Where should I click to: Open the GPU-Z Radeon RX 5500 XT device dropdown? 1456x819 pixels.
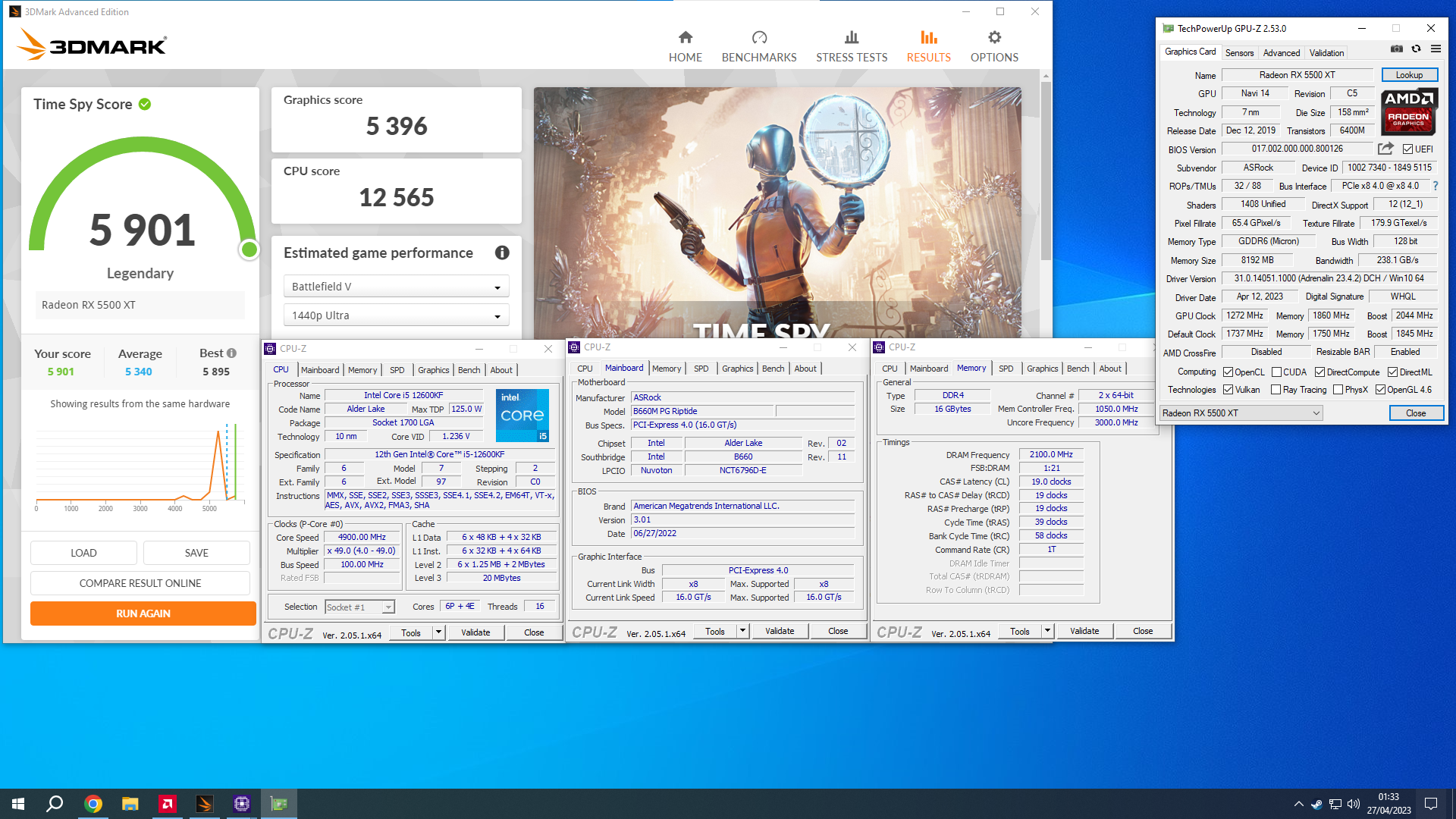pos(1241,413)
